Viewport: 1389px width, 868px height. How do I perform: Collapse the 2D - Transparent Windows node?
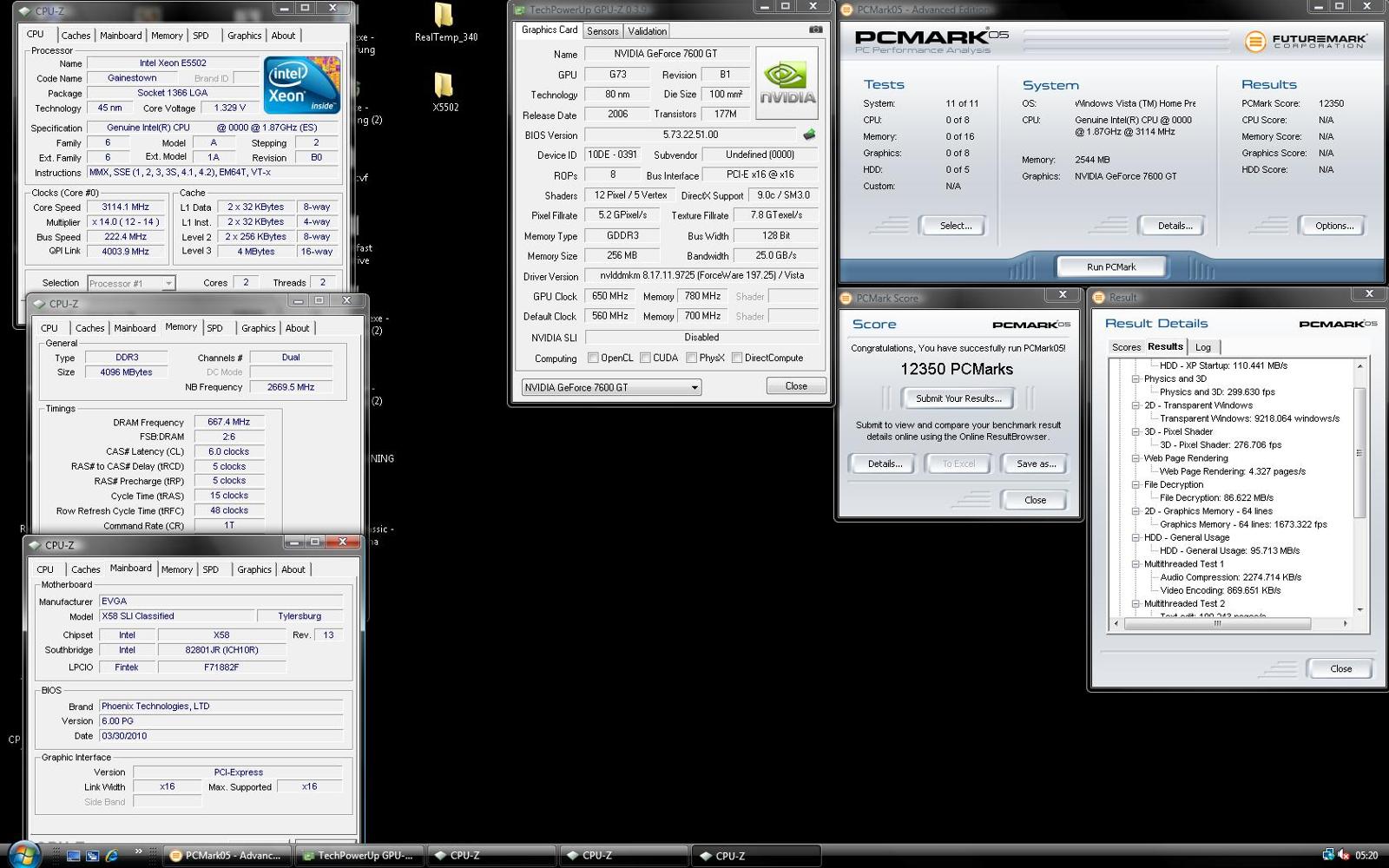pyautogui.click(x=1135, y=405)
